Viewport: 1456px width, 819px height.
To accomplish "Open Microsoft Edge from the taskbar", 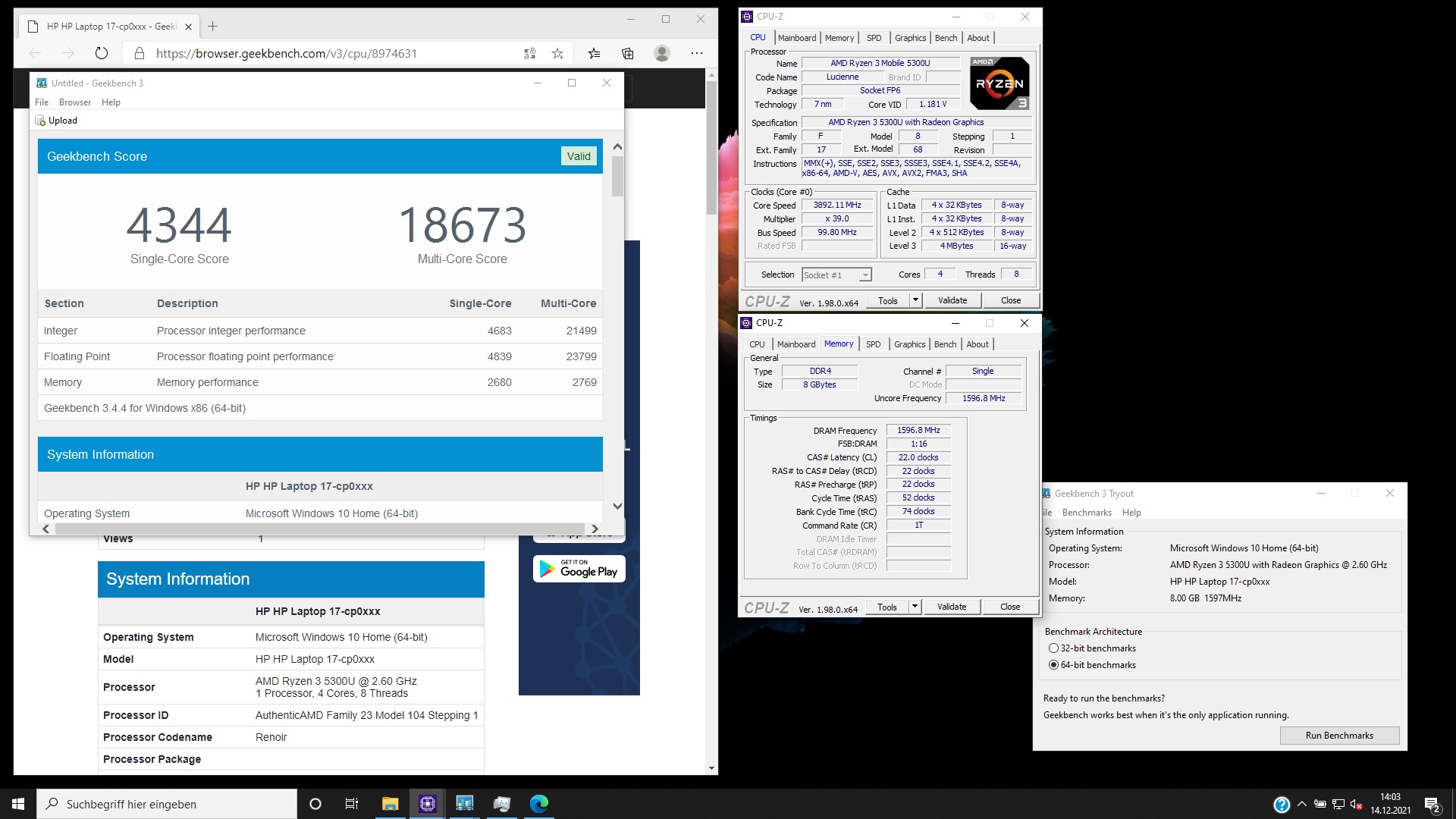I will (539, 804).
